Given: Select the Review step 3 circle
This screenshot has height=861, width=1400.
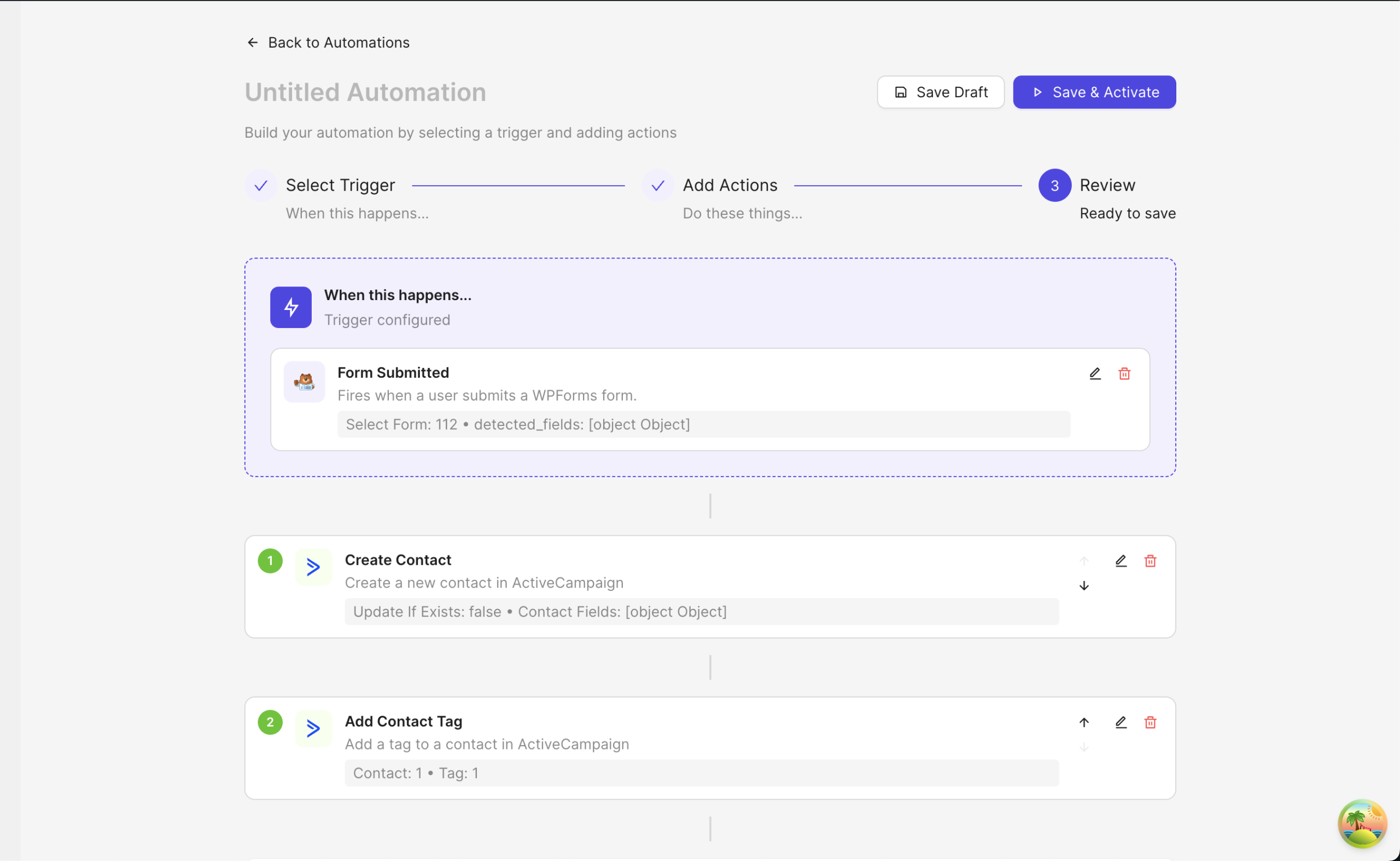Looking at the screenshot, I should point(1054,186).
